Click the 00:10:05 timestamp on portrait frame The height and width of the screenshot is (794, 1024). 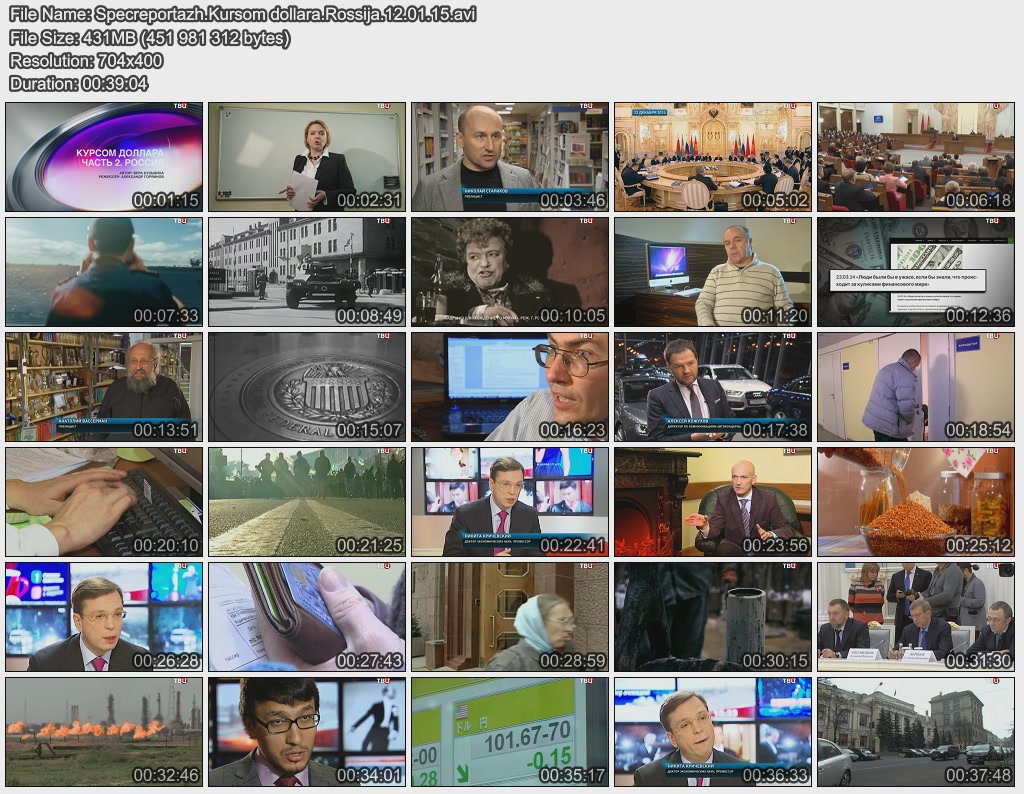coord(572,316)
